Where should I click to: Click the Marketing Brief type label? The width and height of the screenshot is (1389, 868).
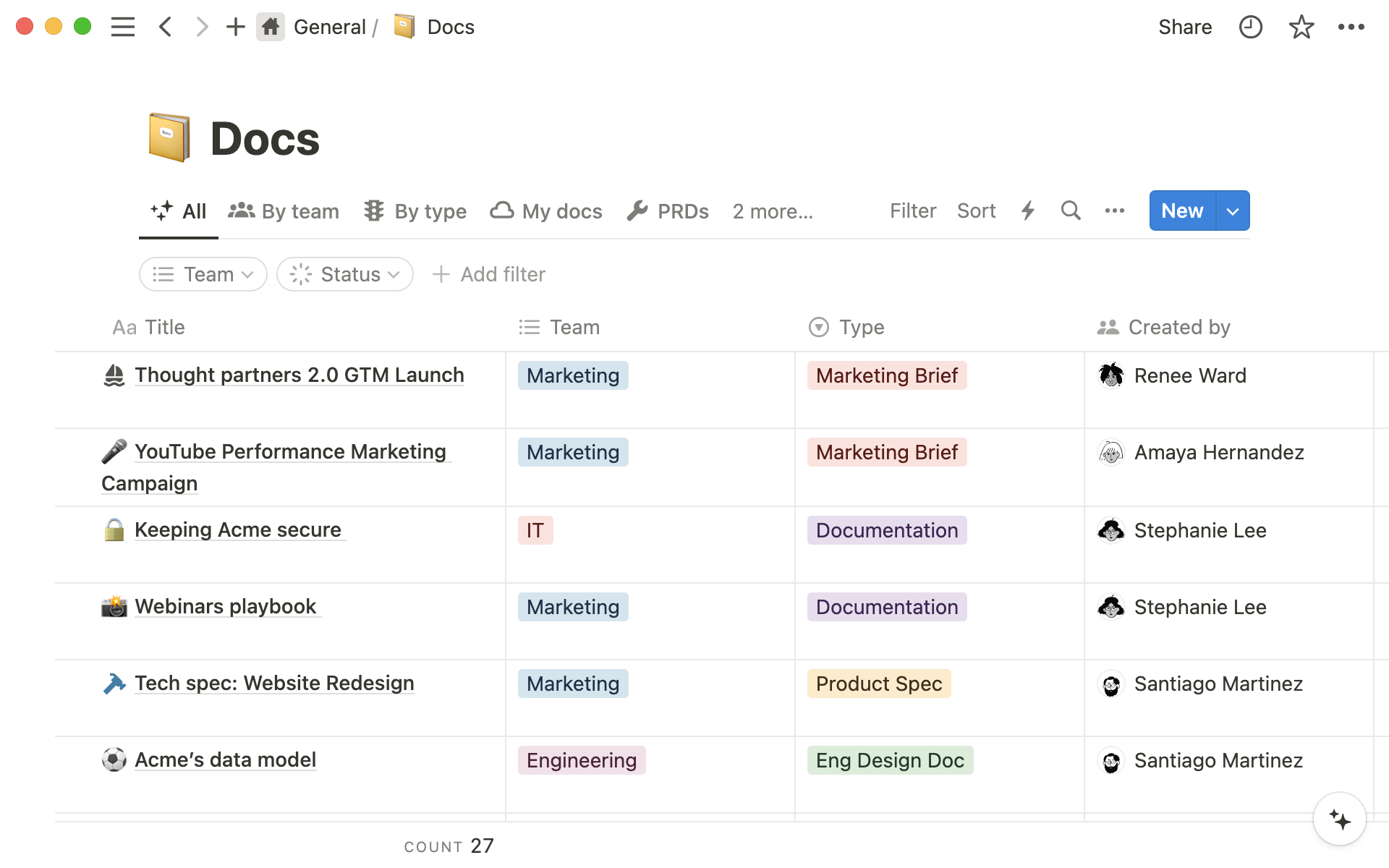click(x=886, y=375)
